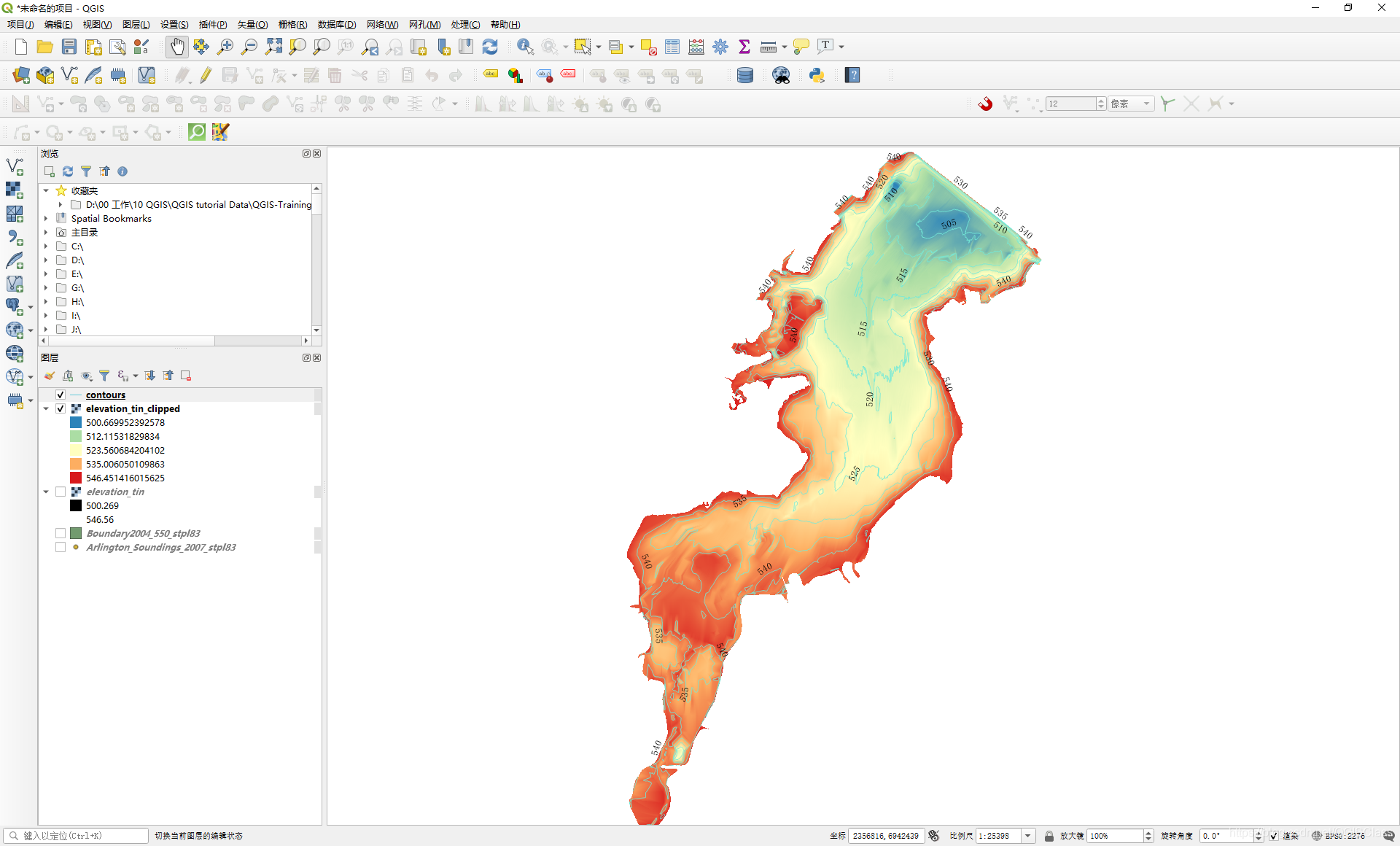This screenshot has height=846, width=1400.
Task: Check Arlington_Soundings_2007_stpl83 layer visibility
Action: point(61,547)
